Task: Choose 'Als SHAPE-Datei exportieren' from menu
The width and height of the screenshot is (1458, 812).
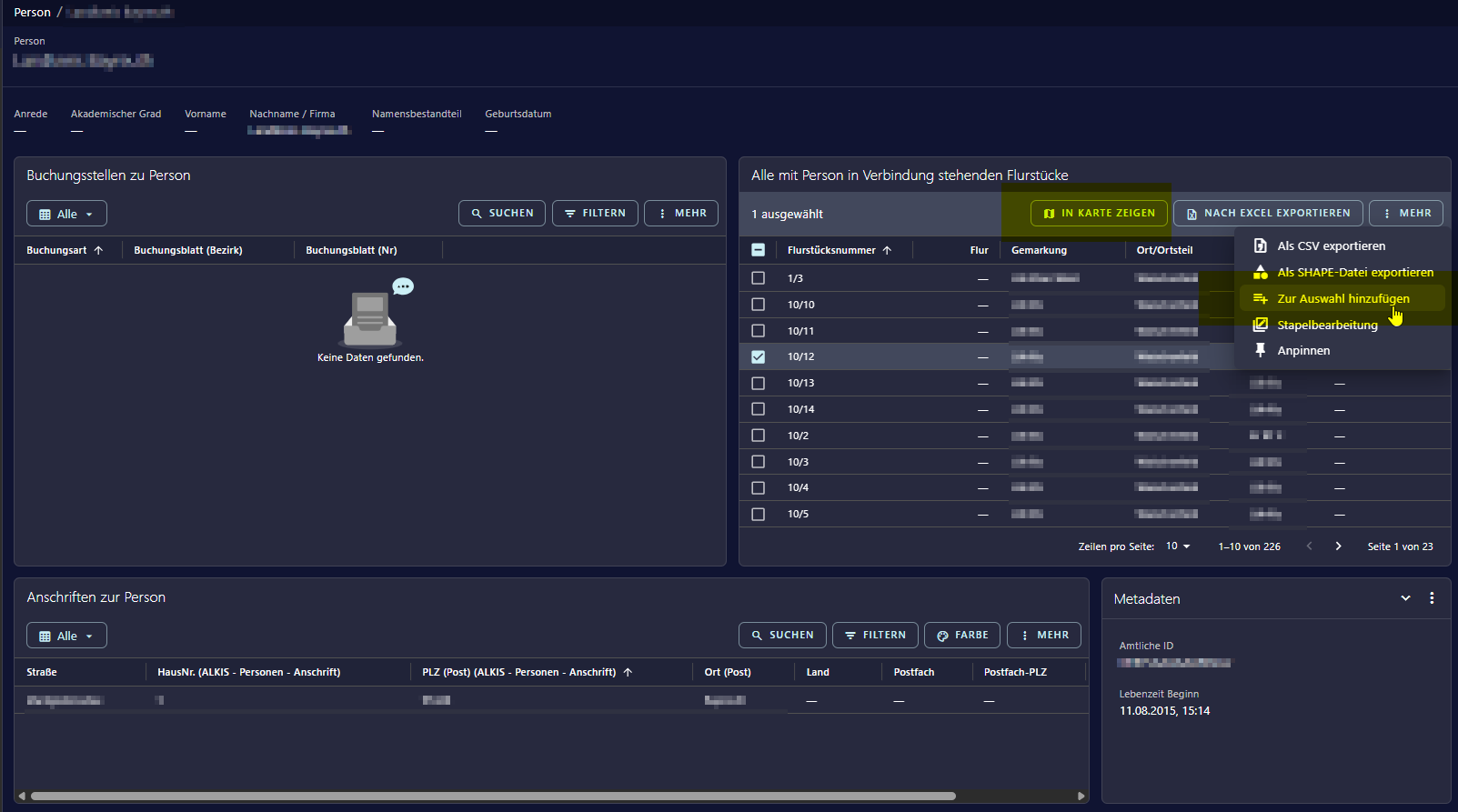Action: coord(1354,272)
